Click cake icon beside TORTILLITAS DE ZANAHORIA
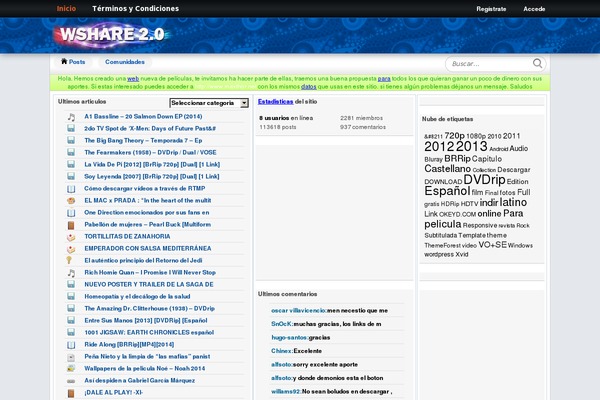Viewport: 600px width, 400px height. (x=71, y=237)
